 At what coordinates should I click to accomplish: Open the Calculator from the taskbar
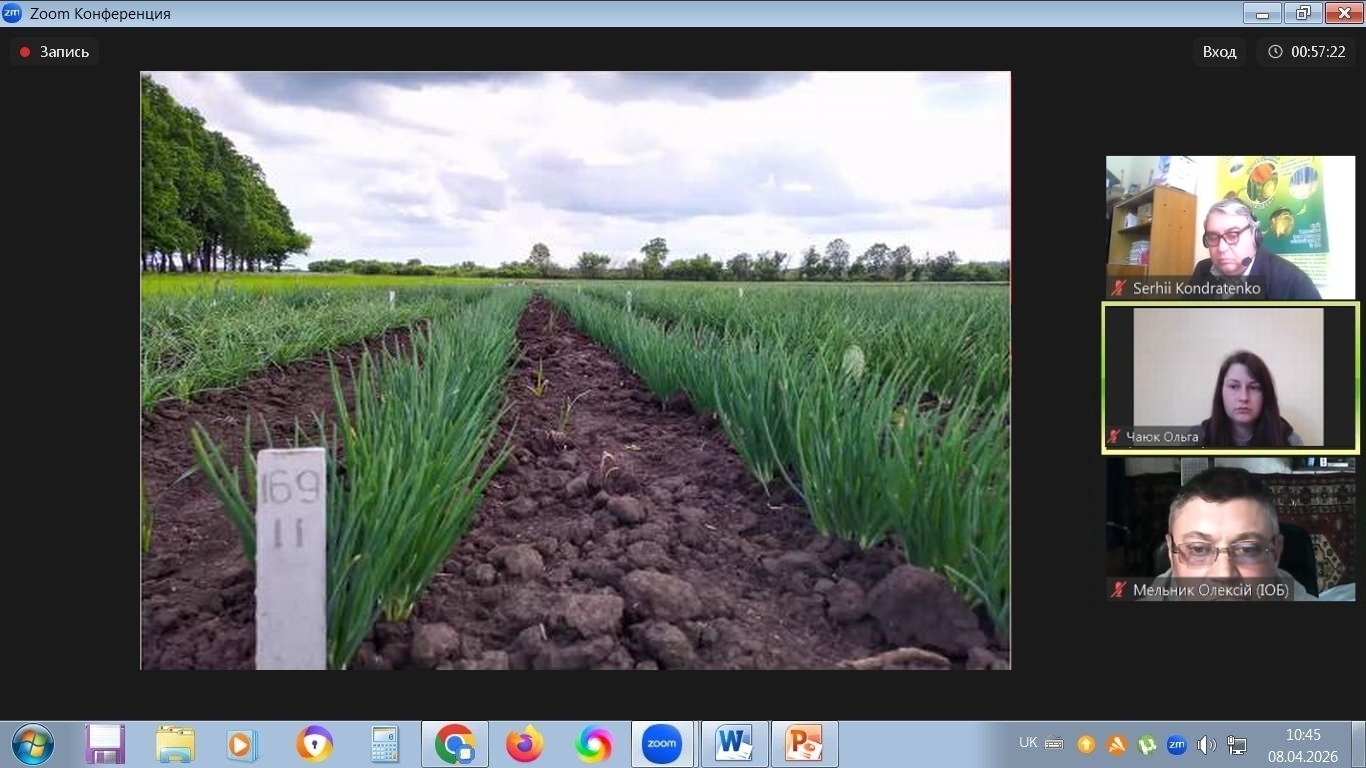click(x=384, y=744)
